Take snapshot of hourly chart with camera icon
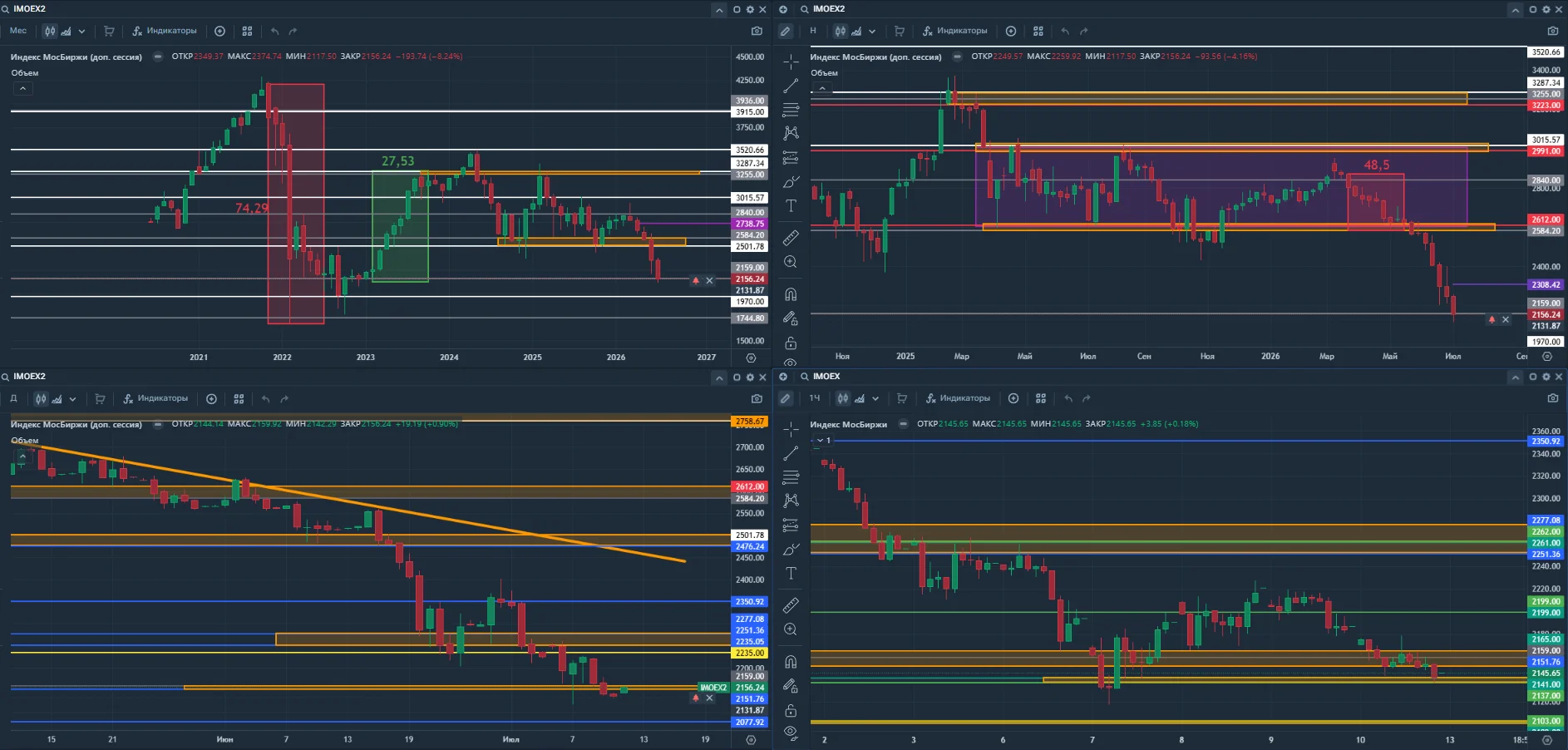 [1552, 398]
